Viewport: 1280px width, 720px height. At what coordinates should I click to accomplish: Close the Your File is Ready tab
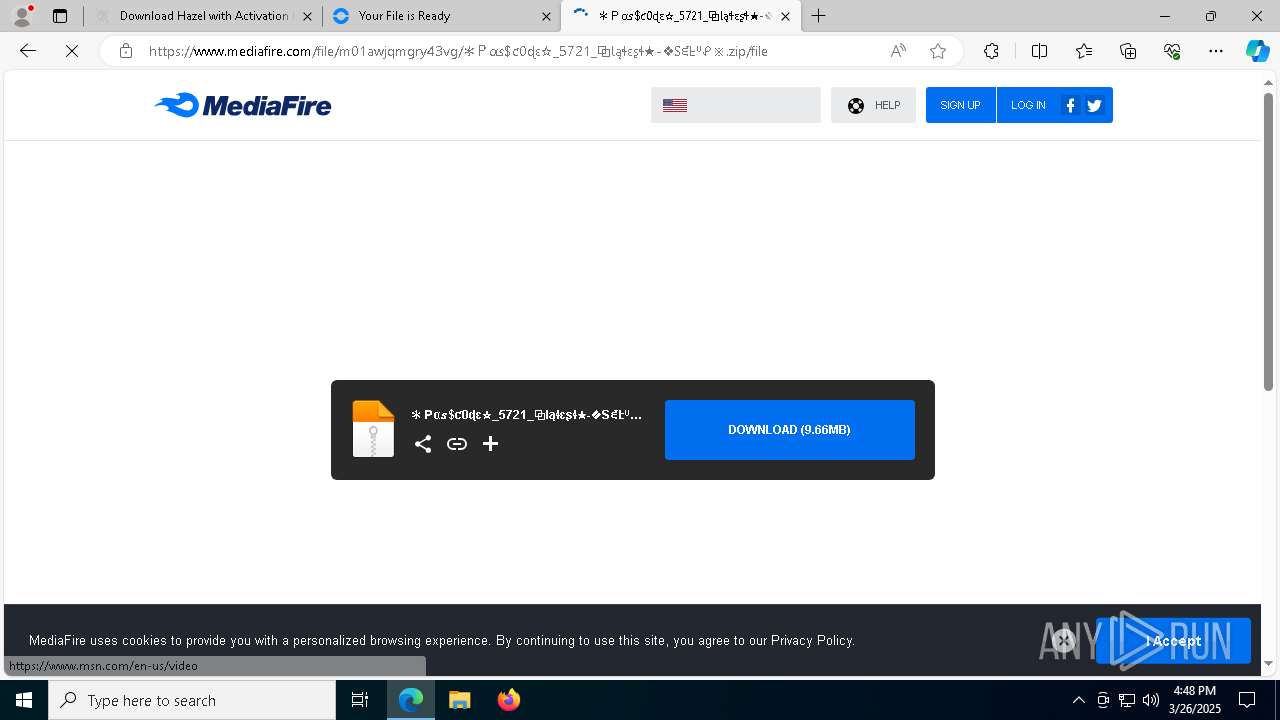[546, 16]
